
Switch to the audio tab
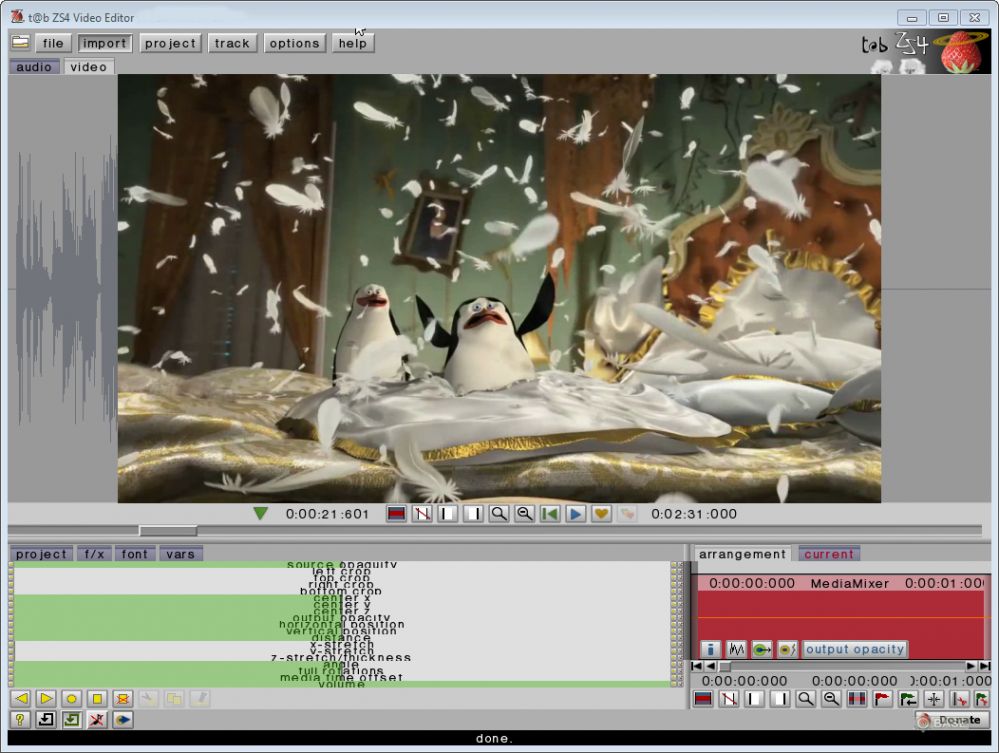pos(34,67)
